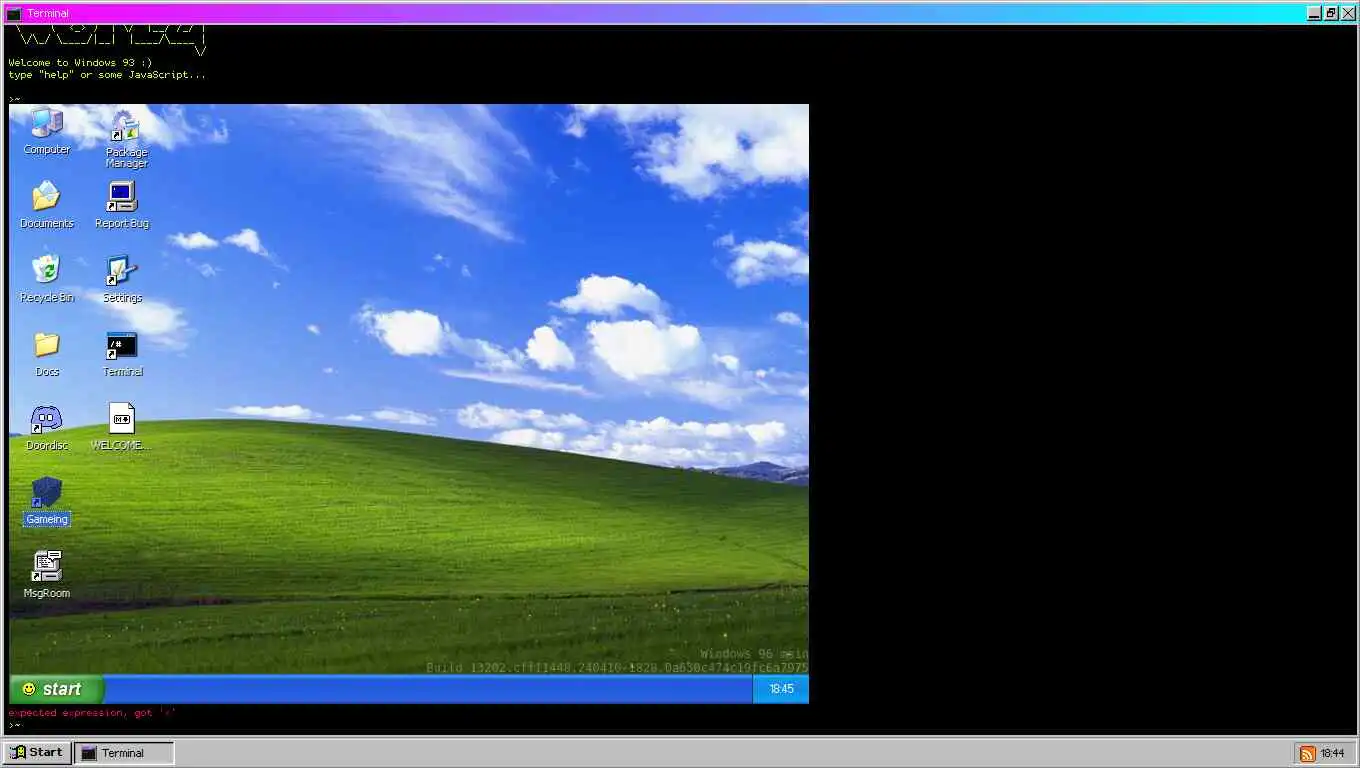Click the 18:45 clock in the blue taskbar
This screenshot has height=768, width=1360.
(x=781, y=689)
